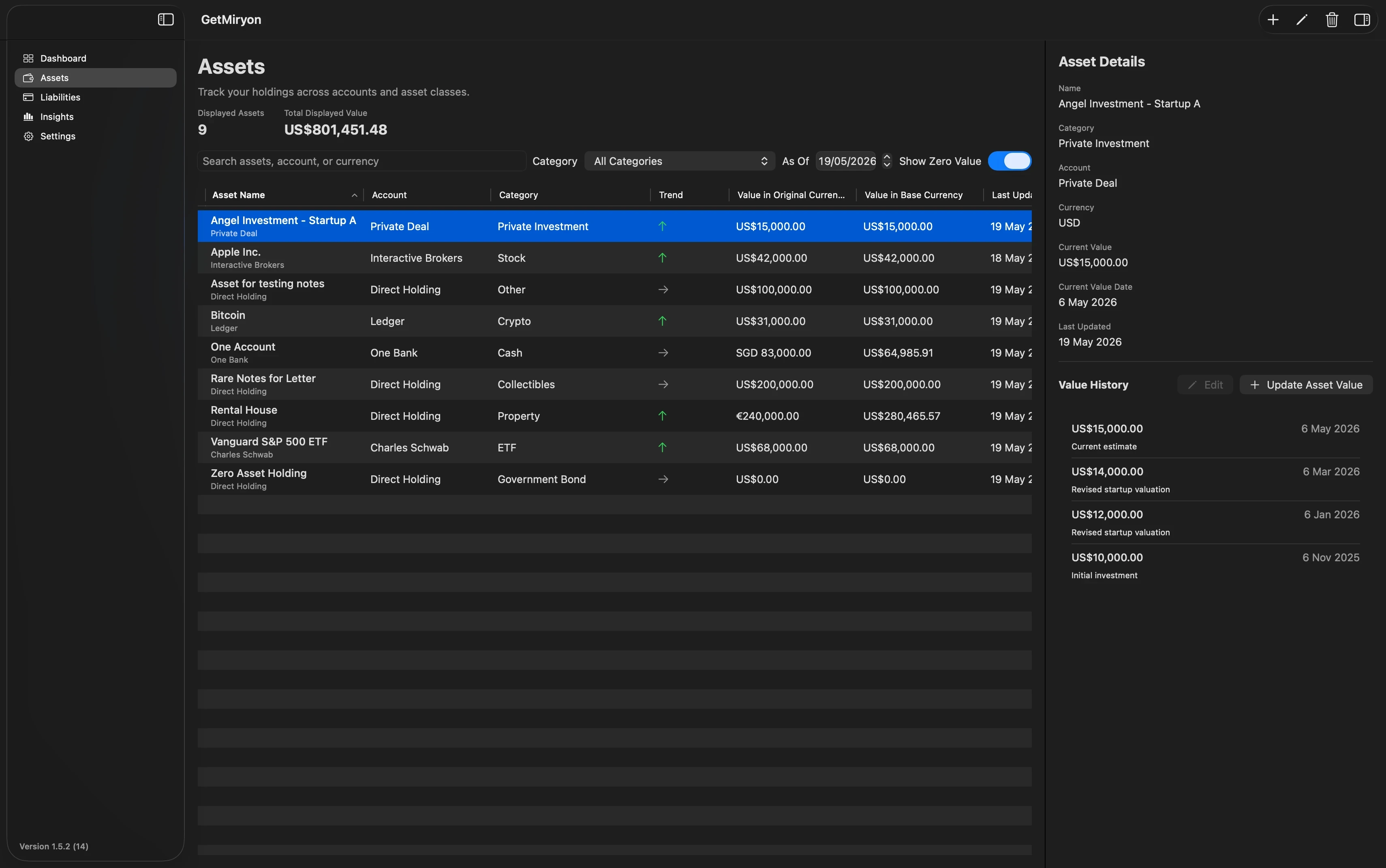Click the Assets wallet icon in sidebar

28,78
